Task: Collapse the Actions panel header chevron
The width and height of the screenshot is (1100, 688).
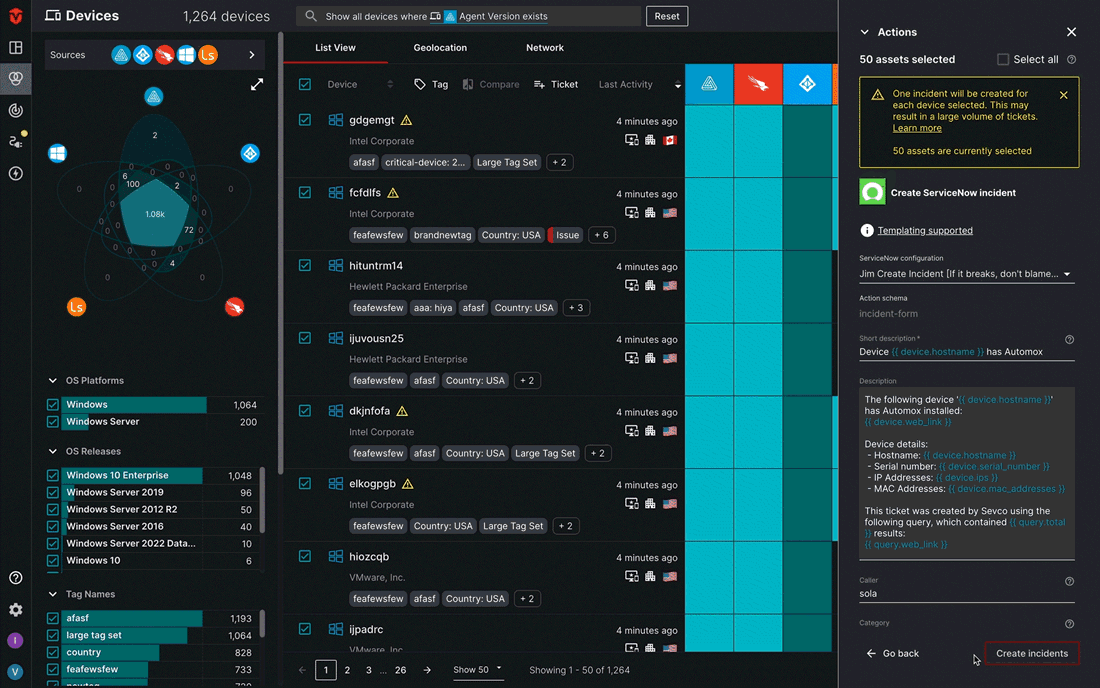Action: pyautogui.click(x=864, y=32)
